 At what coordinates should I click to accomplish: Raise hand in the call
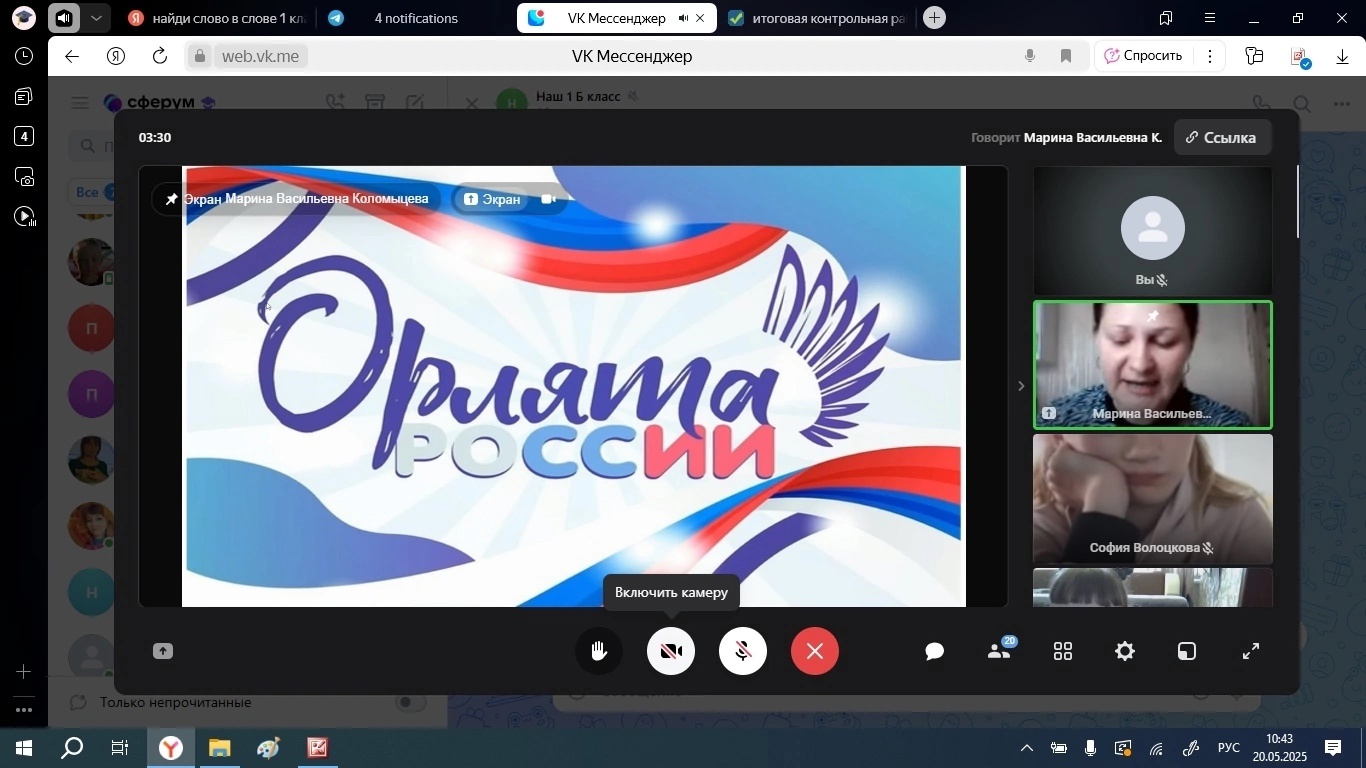599,651
